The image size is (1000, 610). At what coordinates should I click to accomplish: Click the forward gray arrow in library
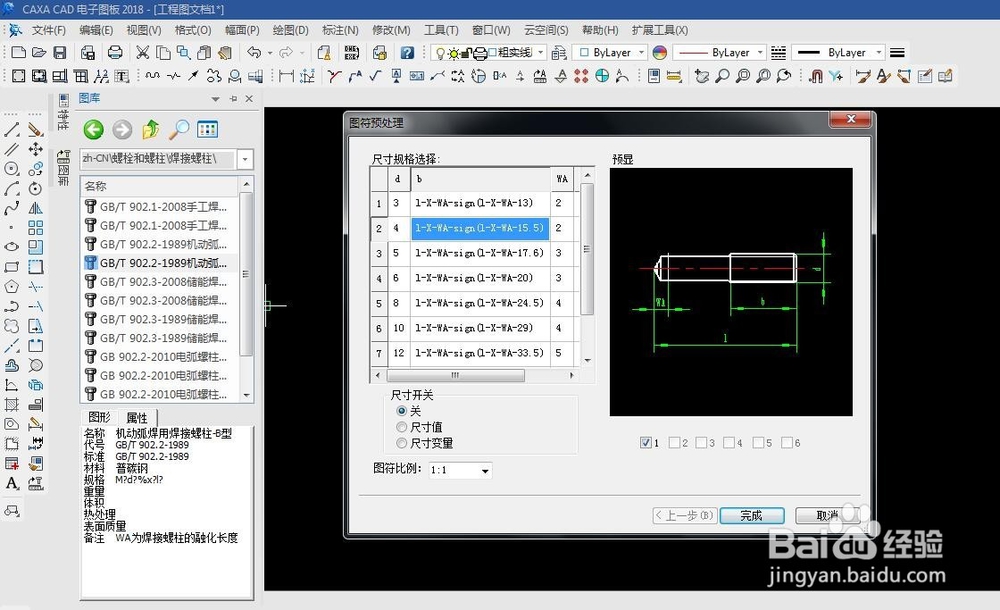click(122, 130)
